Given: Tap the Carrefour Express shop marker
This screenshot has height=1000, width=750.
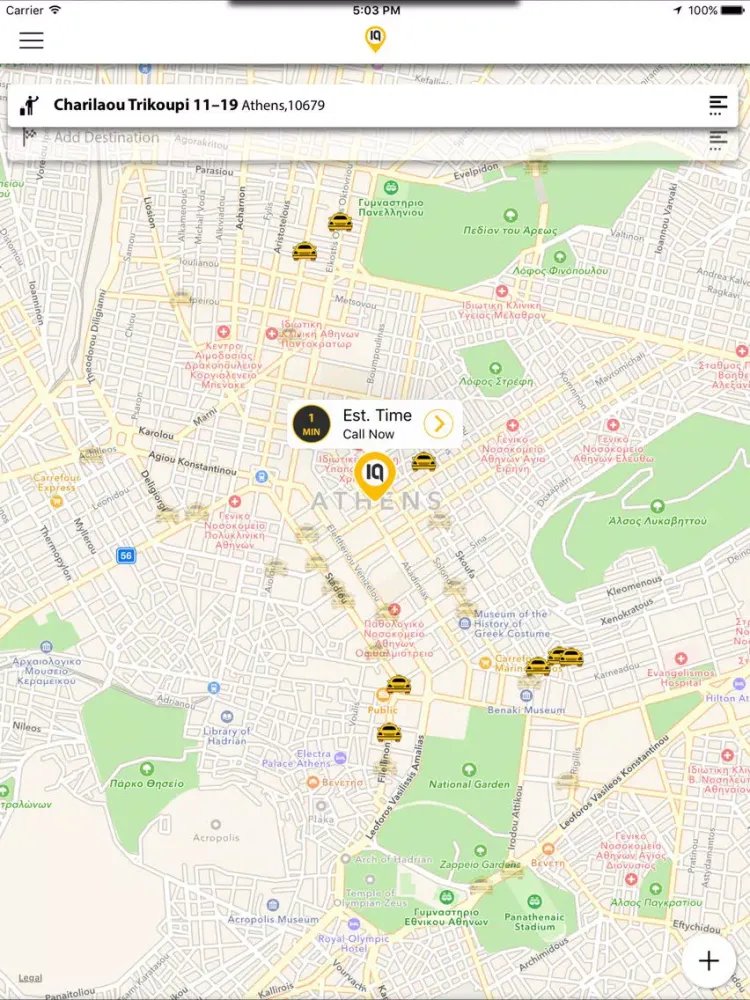Looking at the screenshot, I should coord(57,501).
